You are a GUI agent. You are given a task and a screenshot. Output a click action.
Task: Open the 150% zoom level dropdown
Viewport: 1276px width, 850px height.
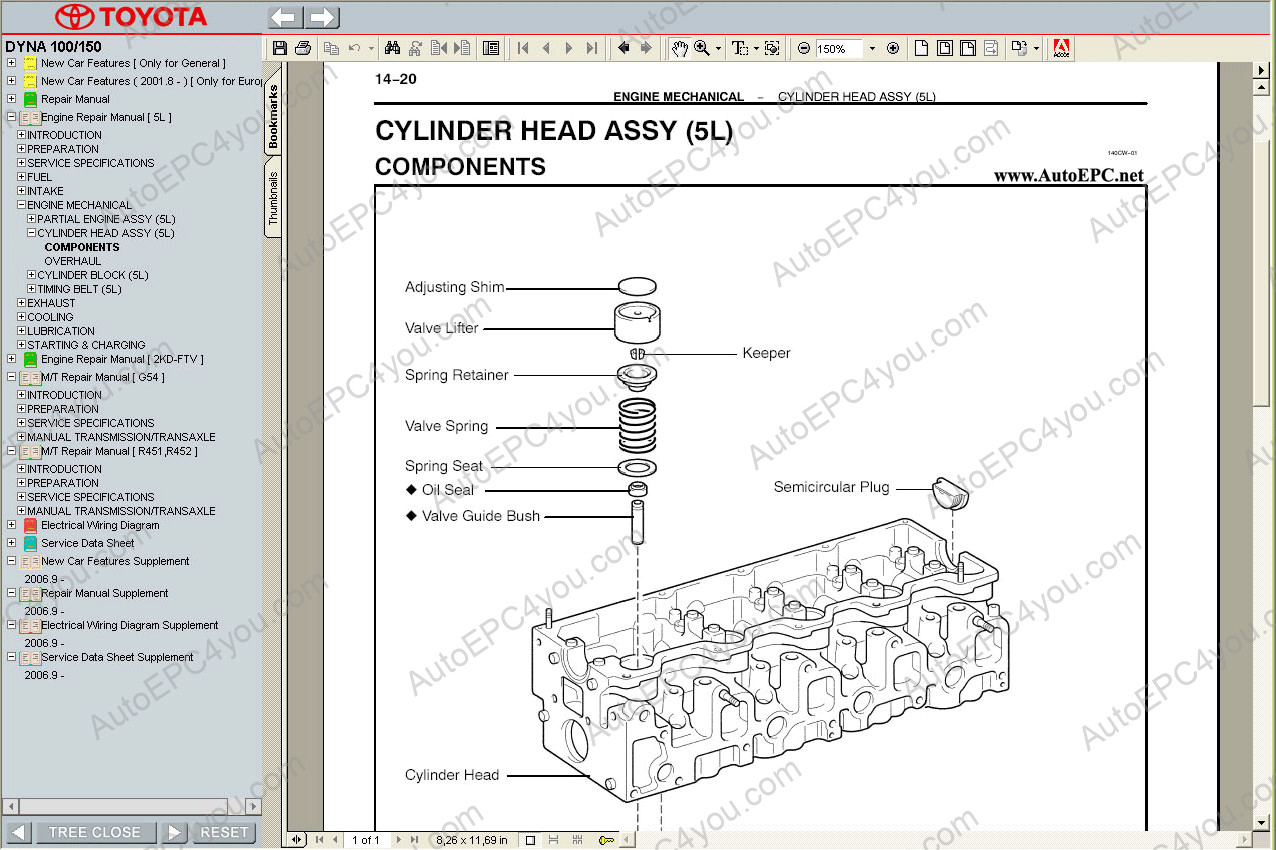click(871, 48)
